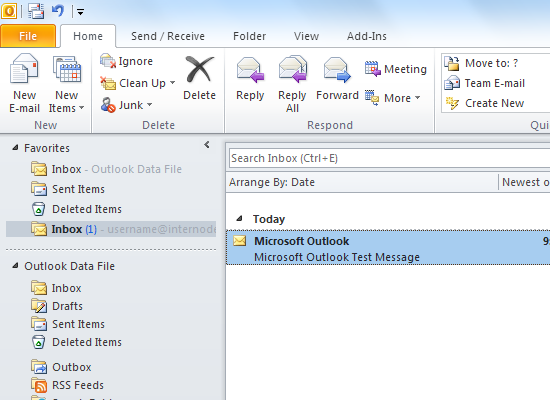Screen dimensions: 550x400
Task: Click the Reply All icon
Action: pos(293,69)
